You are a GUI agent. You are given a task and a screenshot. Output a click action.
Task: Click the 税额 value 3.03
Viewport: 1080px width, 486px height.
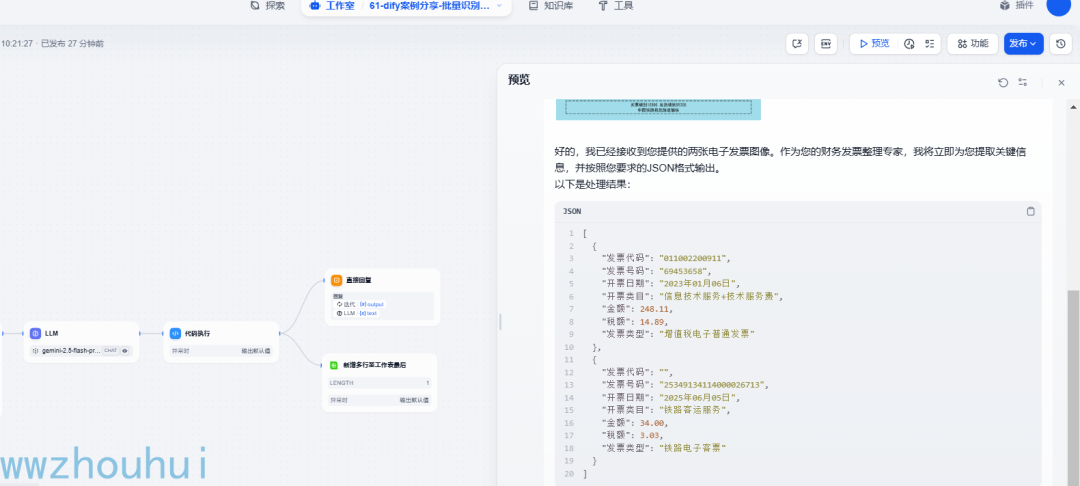click(x=650, y=436)
